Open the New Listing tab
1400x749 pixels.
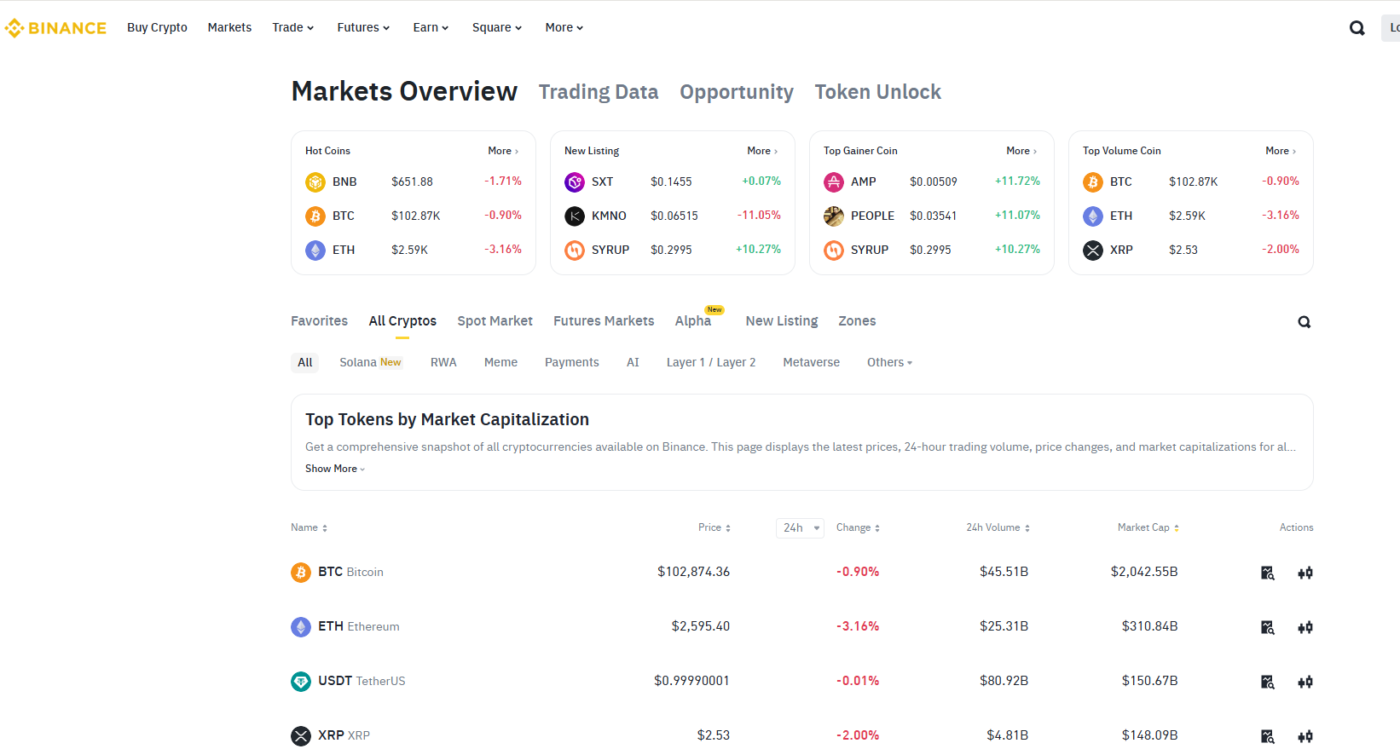click(782, 321)
